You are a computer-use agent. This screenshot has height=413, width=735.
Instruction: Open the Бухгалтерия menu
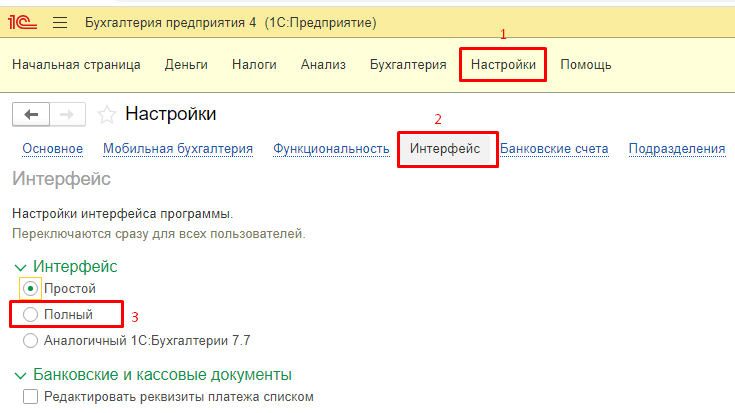[x=408, y=65]
